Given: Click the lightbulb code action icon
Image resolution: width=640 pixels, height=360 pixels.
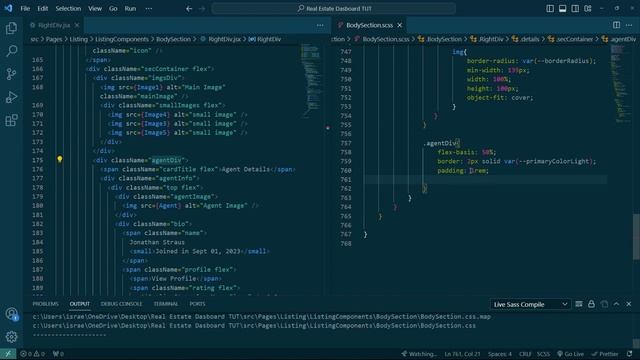Looking at the screenshot, I should coord(60,159).
